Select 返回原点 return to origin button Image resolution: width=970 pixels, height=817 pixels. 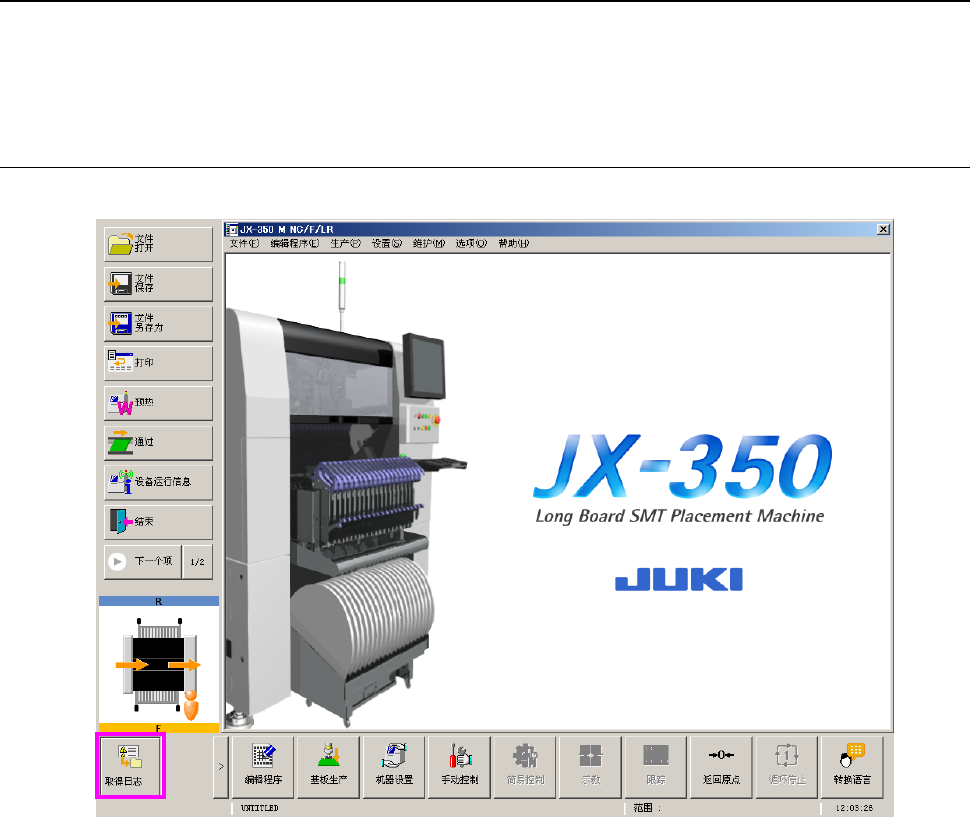721,767
